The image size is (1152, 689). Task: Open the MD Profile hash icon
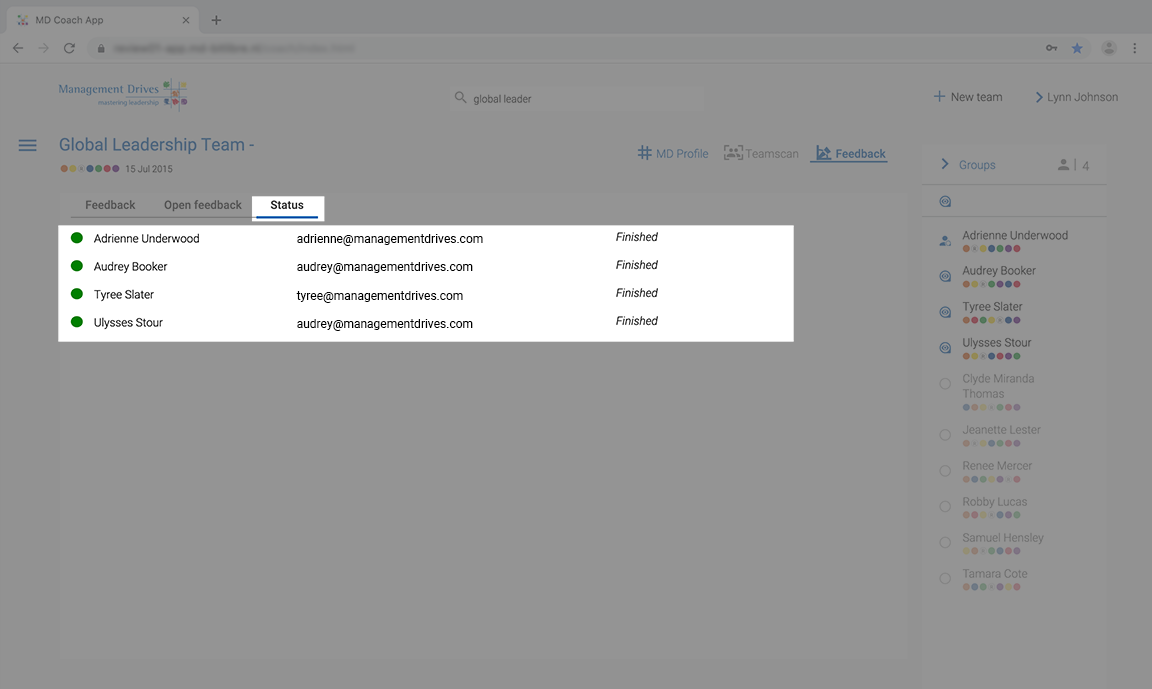[x=644, y=153]
